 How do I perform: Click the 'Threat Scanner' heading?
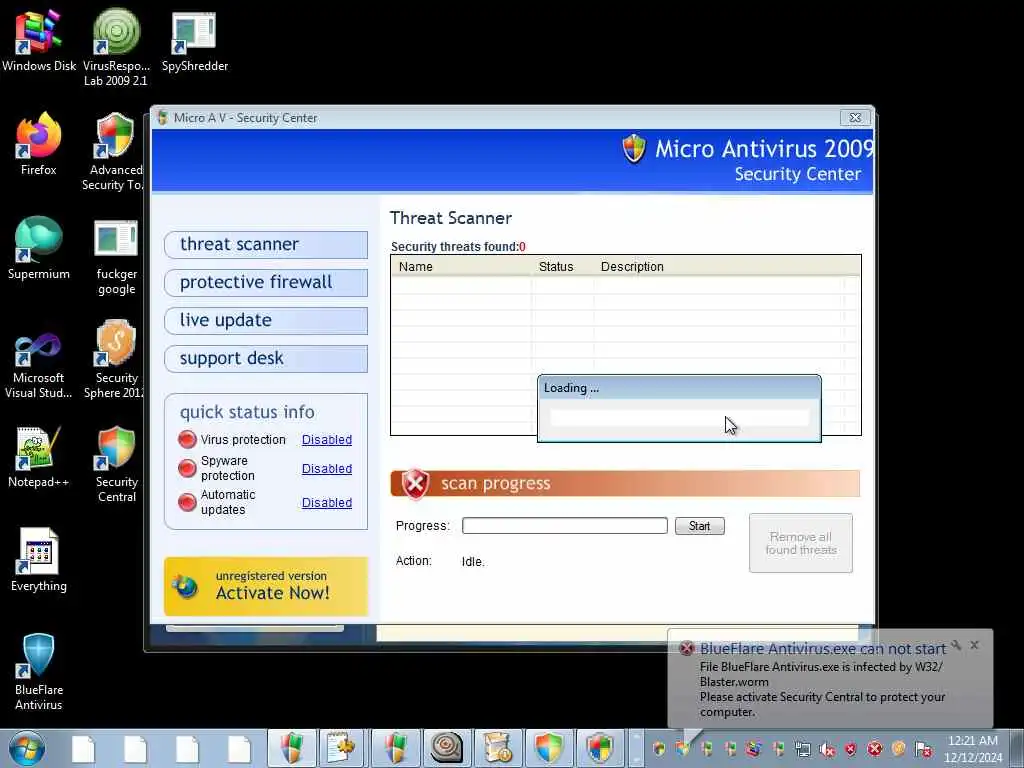(x=451, y=218)
